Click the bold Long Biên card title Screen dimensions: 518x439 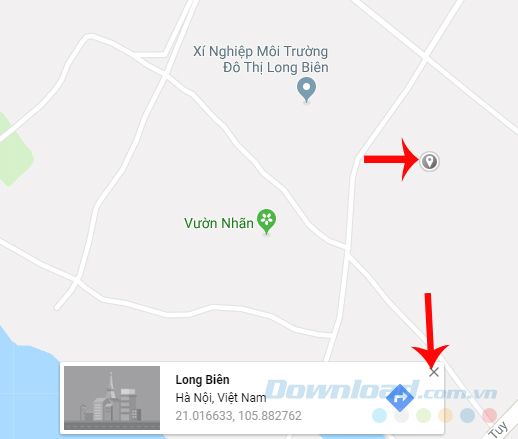[202, 380]
